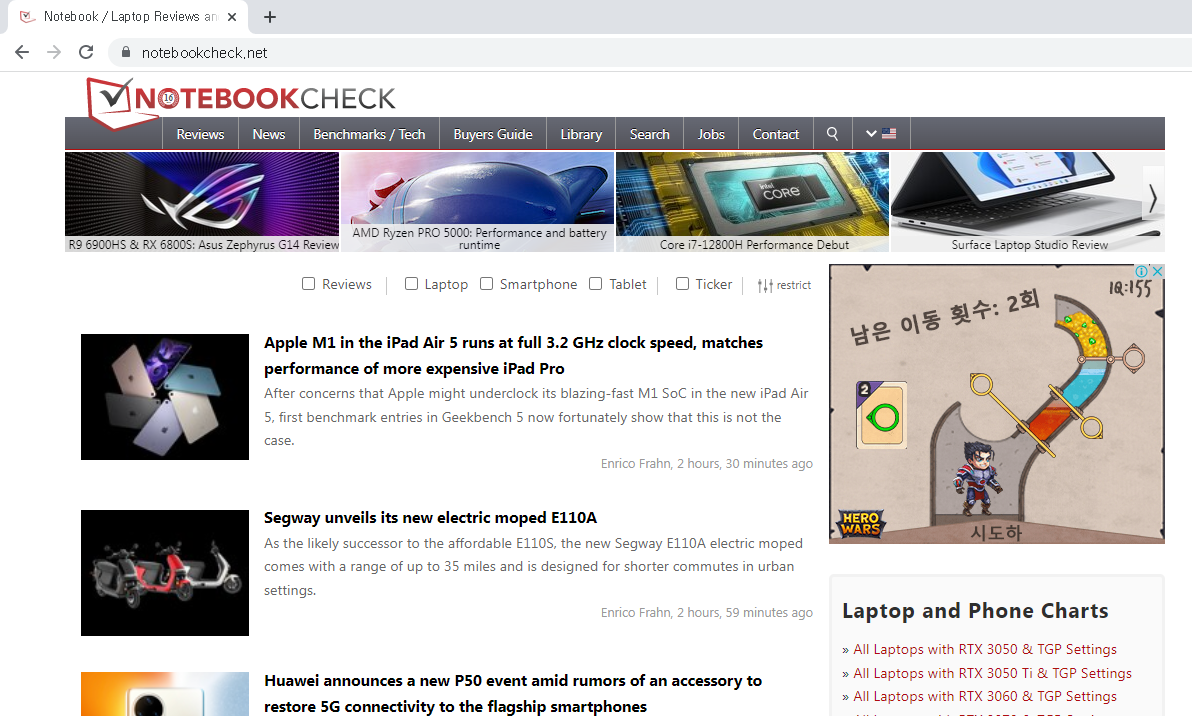The image size is (1192, 716).
Task: Click the browser back arrow
Action: click(22, 52)
